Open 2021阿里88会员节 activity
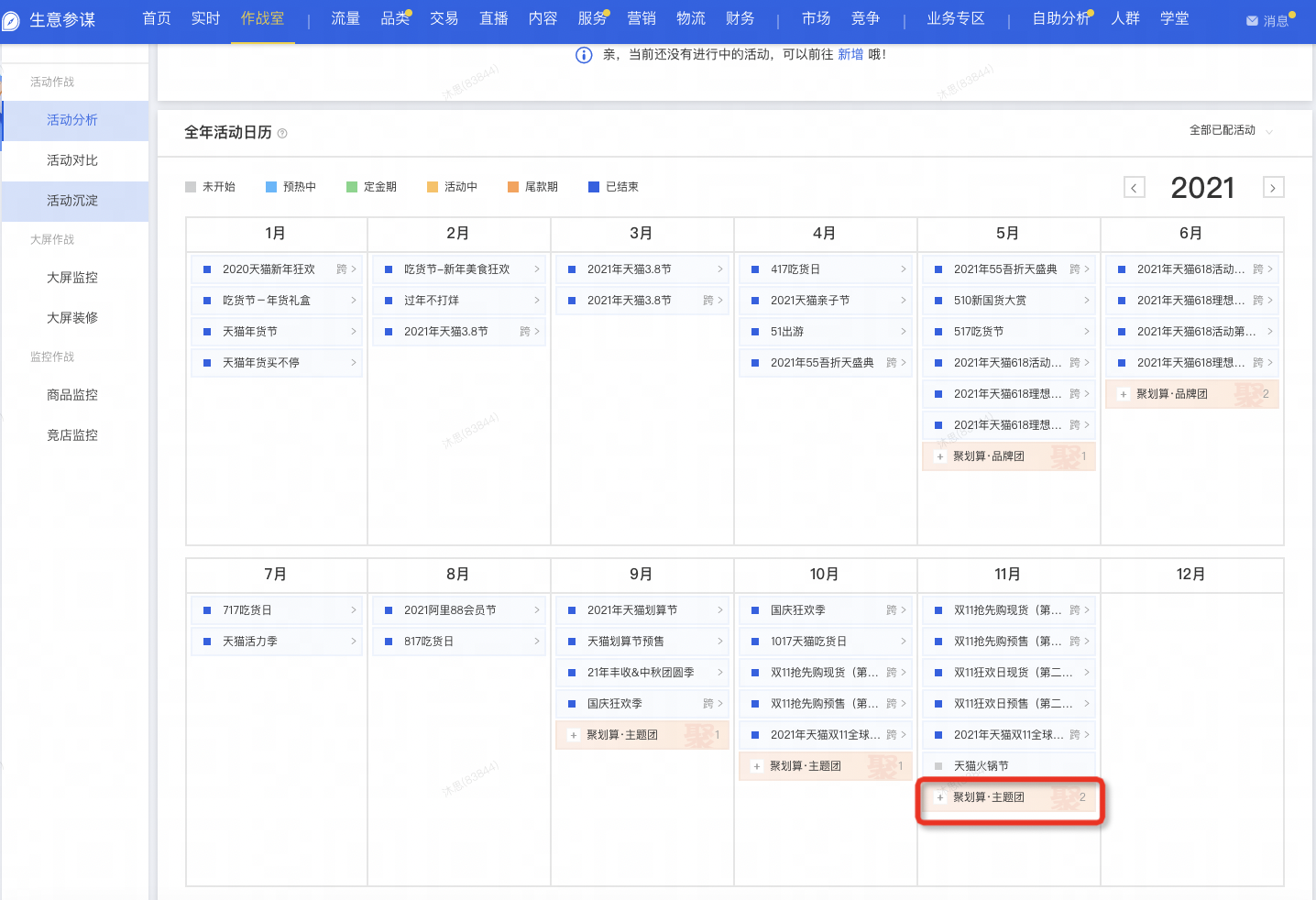Image resolution: width=1316 pixels, height=900 pixels. click(x=459, y=610)
